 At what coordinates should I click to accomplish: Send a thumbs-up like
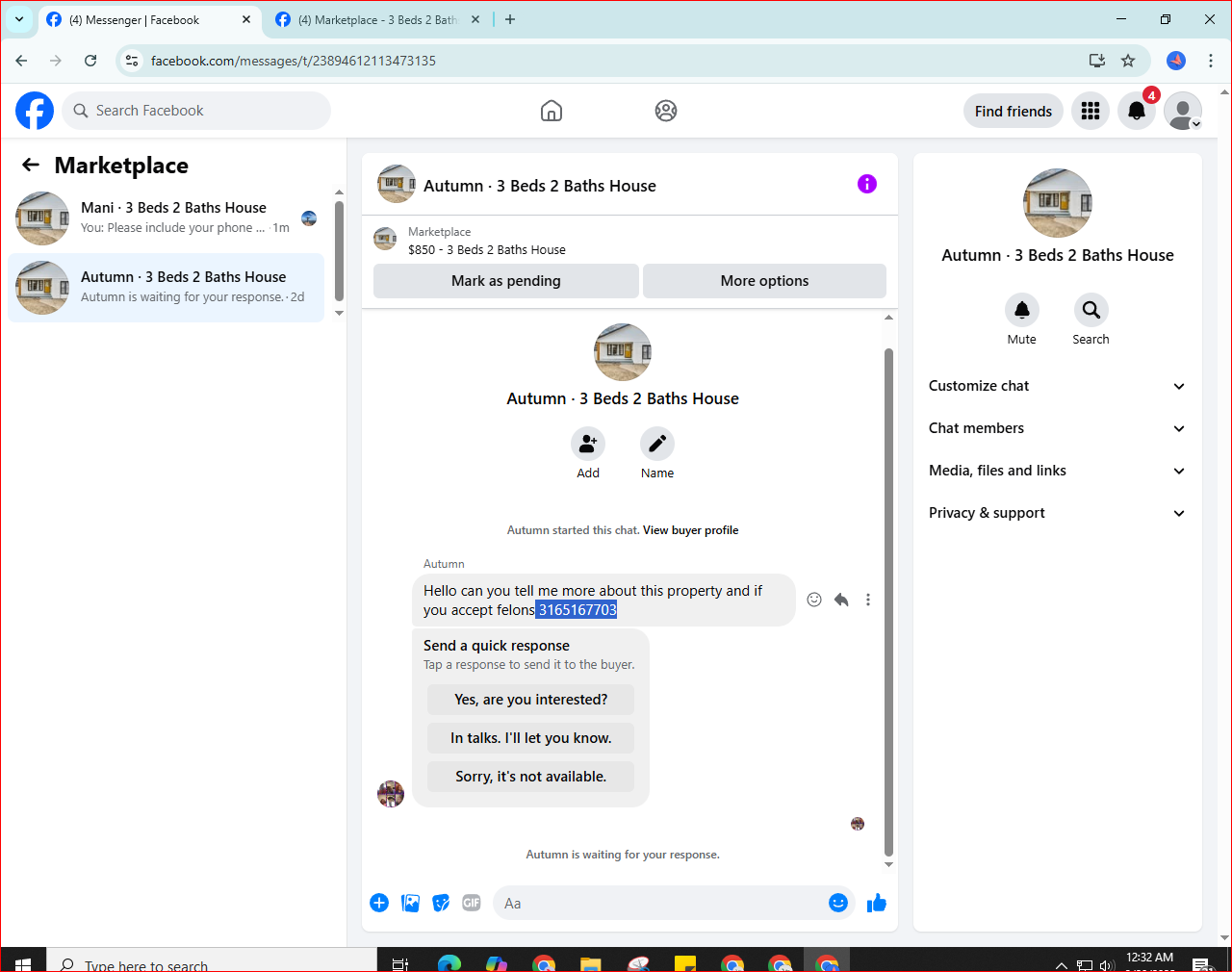tap(877, 903)
